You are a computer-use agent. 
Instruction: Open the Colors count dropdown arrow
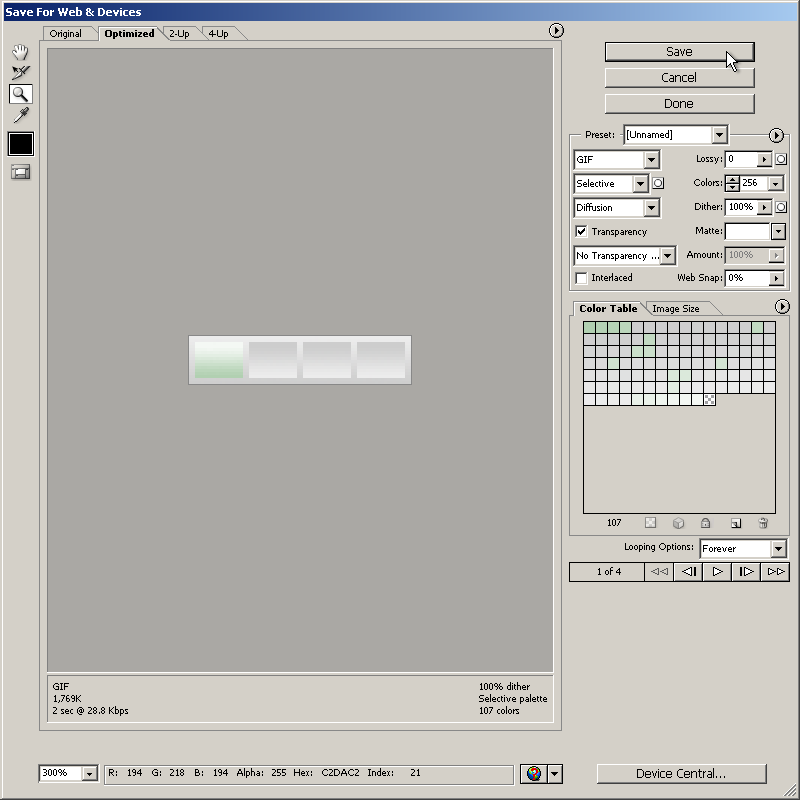(x=776, y=183)
